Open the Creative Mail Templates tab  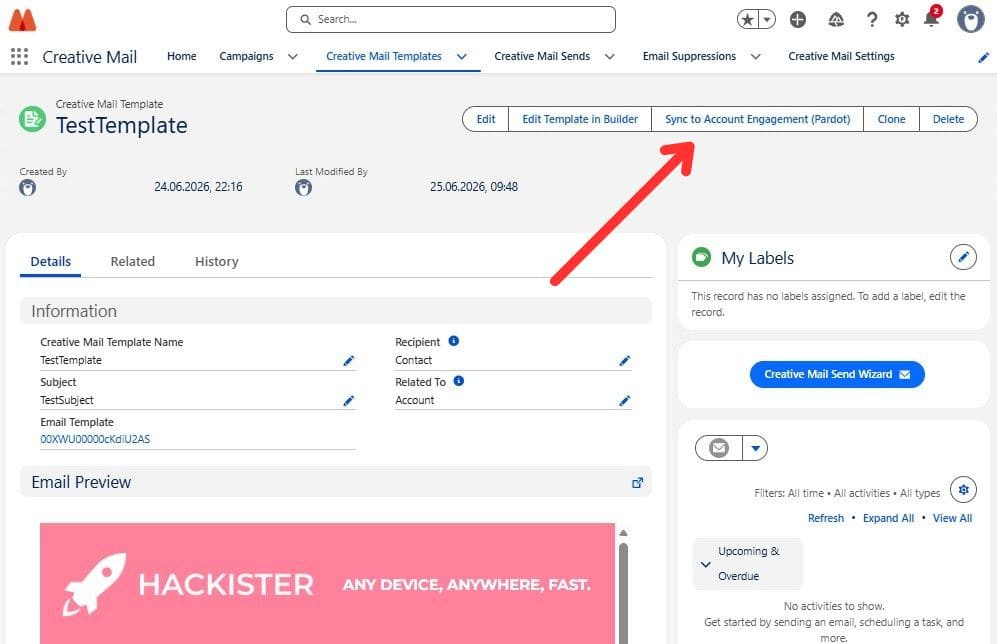pyautogui.click(x=383, y=57)
